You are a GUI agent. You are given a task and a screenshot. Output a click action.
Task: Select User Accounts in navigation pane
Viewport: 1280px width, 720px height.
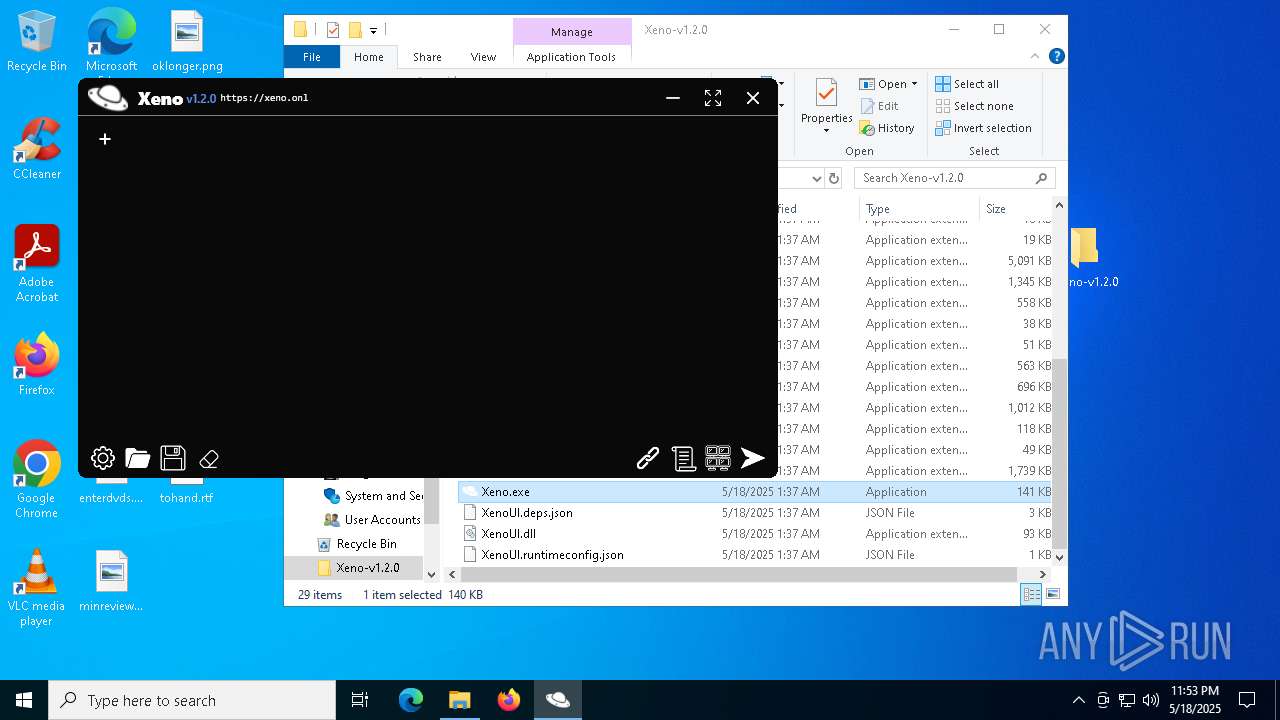372,520
